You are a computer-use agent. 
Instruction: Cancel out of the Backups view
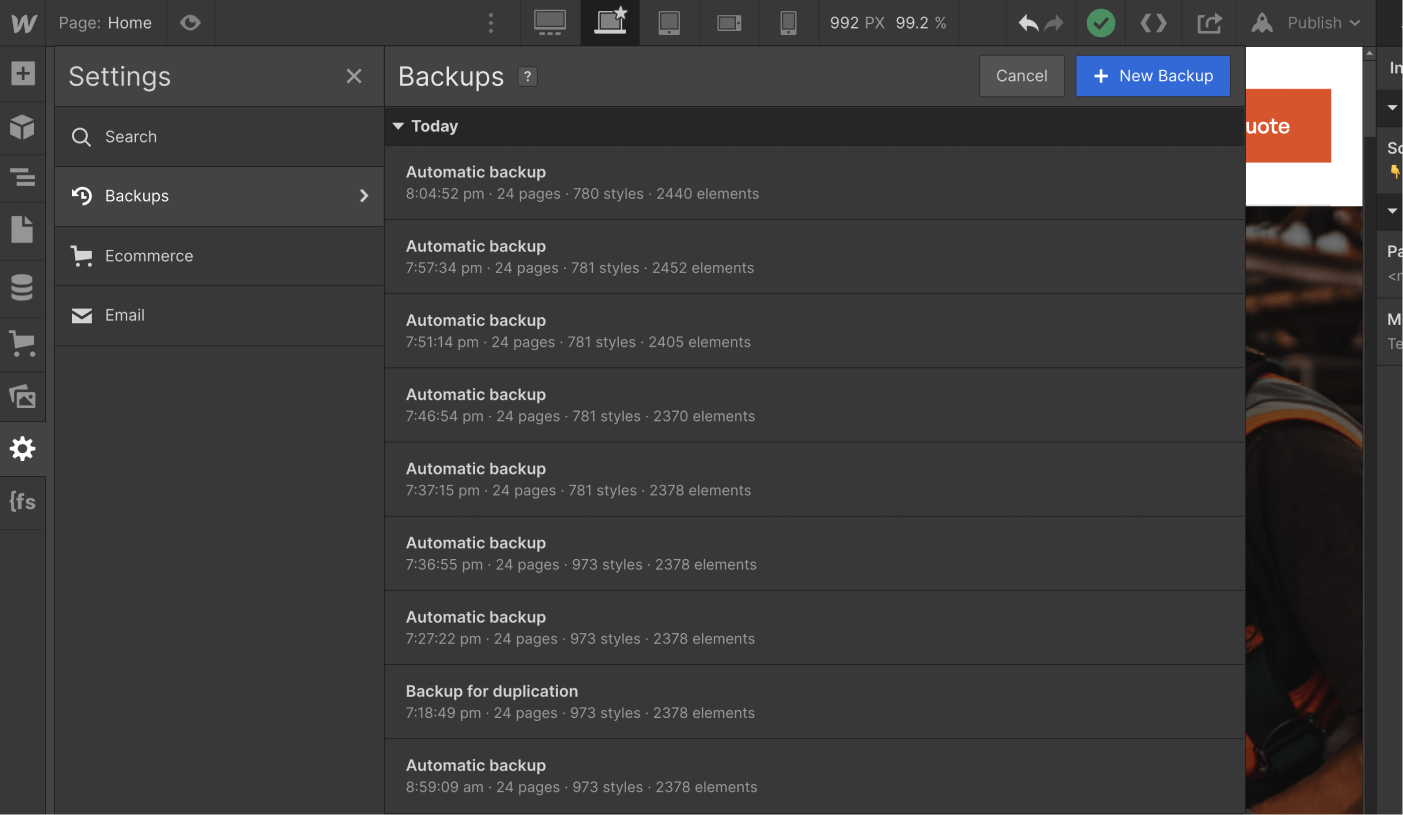[1021, 75]
